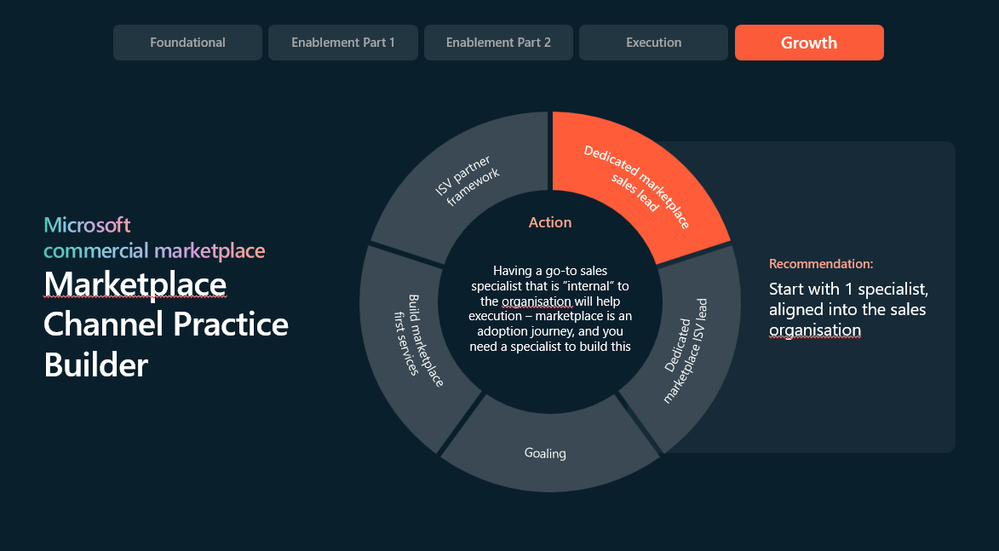
Task: Click the Action heading in the wheel center
Action: pyautogui.click(x=550, y=222)
